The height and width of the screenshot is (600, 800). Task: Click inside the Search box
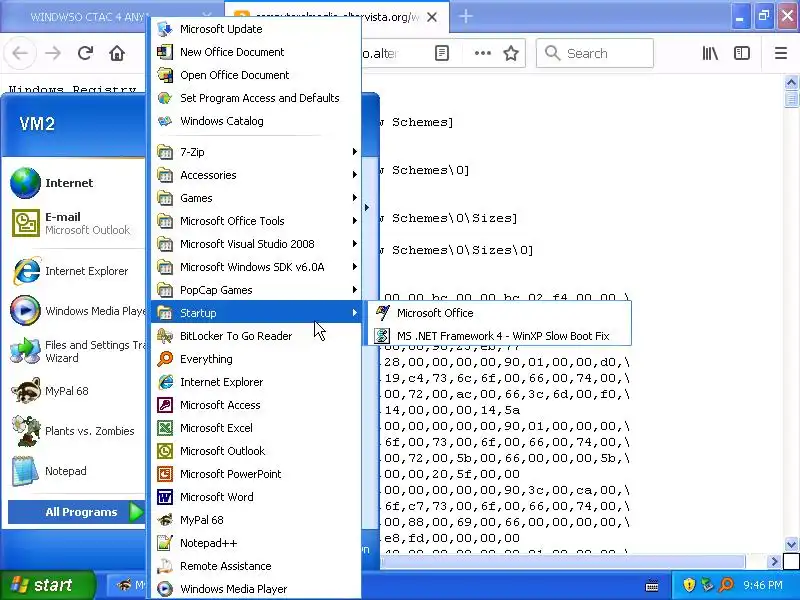coord(595,53)
